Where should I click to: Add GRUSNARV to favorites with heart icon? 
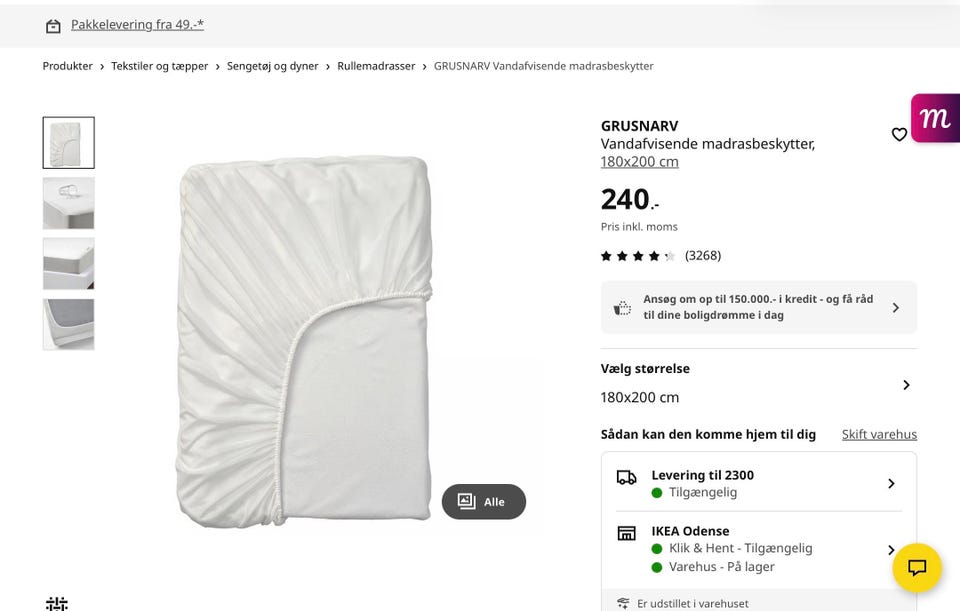899,135
